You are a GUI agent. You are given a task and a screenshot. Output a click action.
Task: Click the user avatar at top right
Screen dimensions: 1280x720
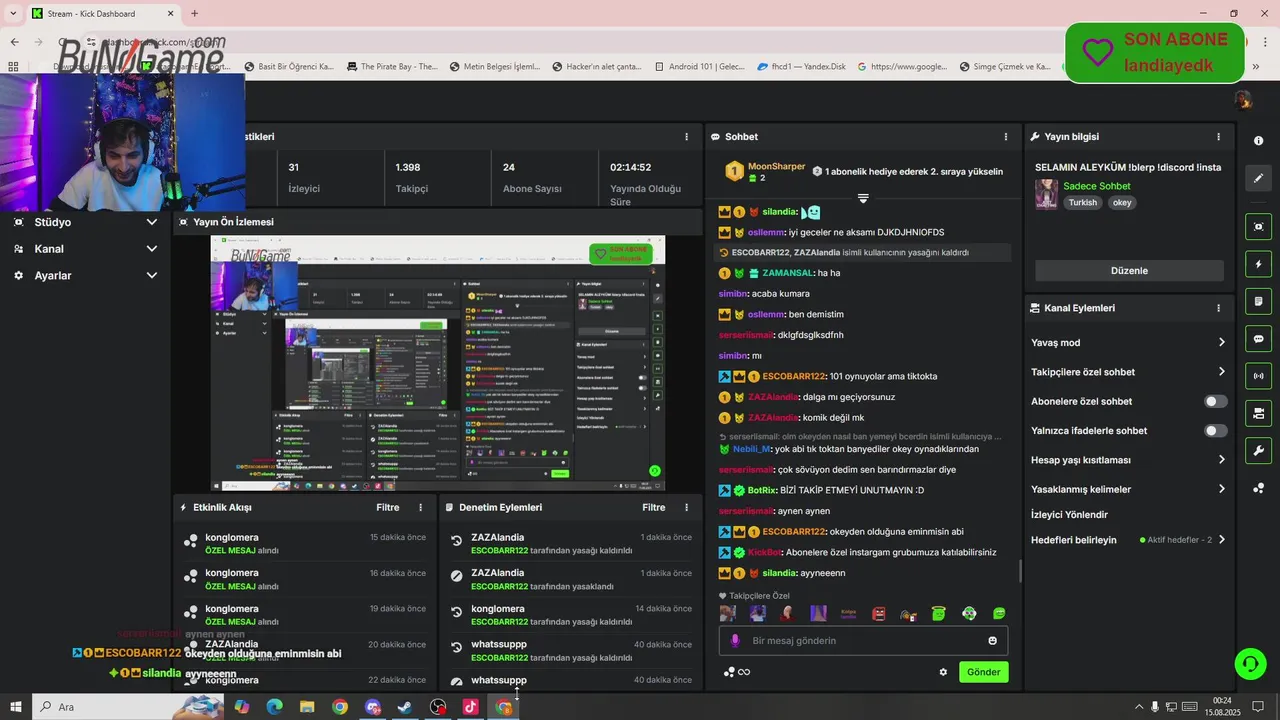click(x=1242, y=99)
